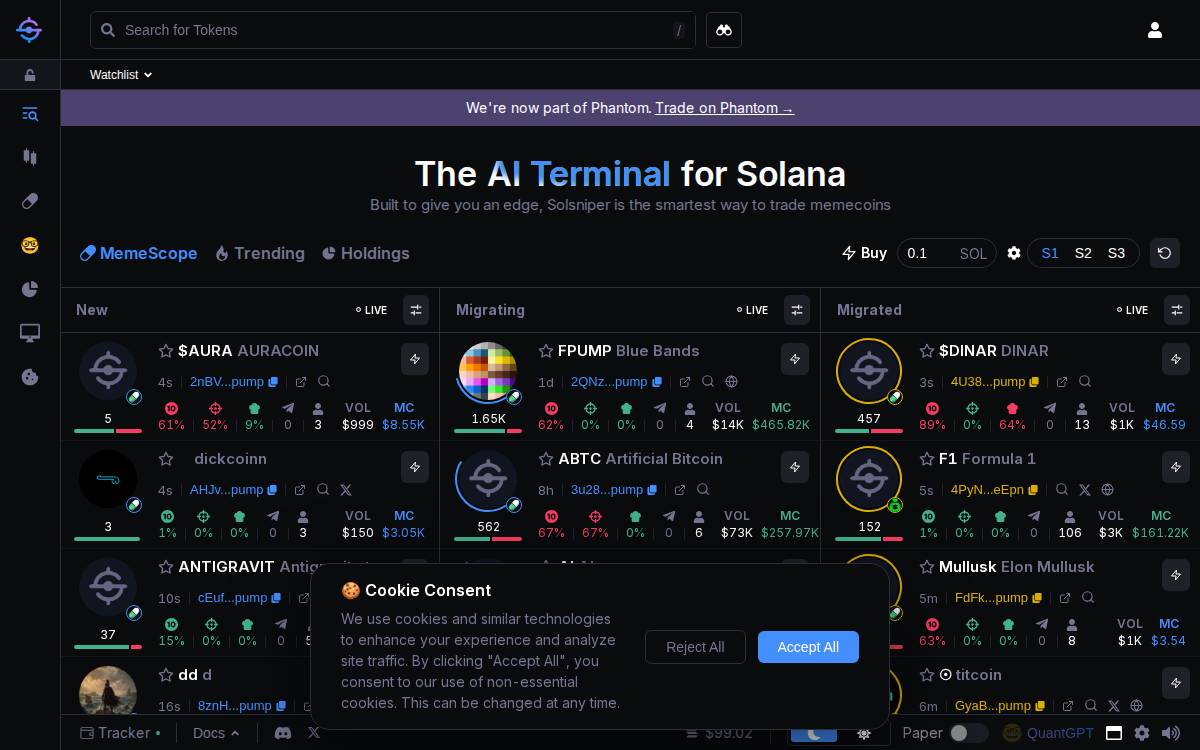Click the sound volume icon in bottom bar

coord(1170,733)
